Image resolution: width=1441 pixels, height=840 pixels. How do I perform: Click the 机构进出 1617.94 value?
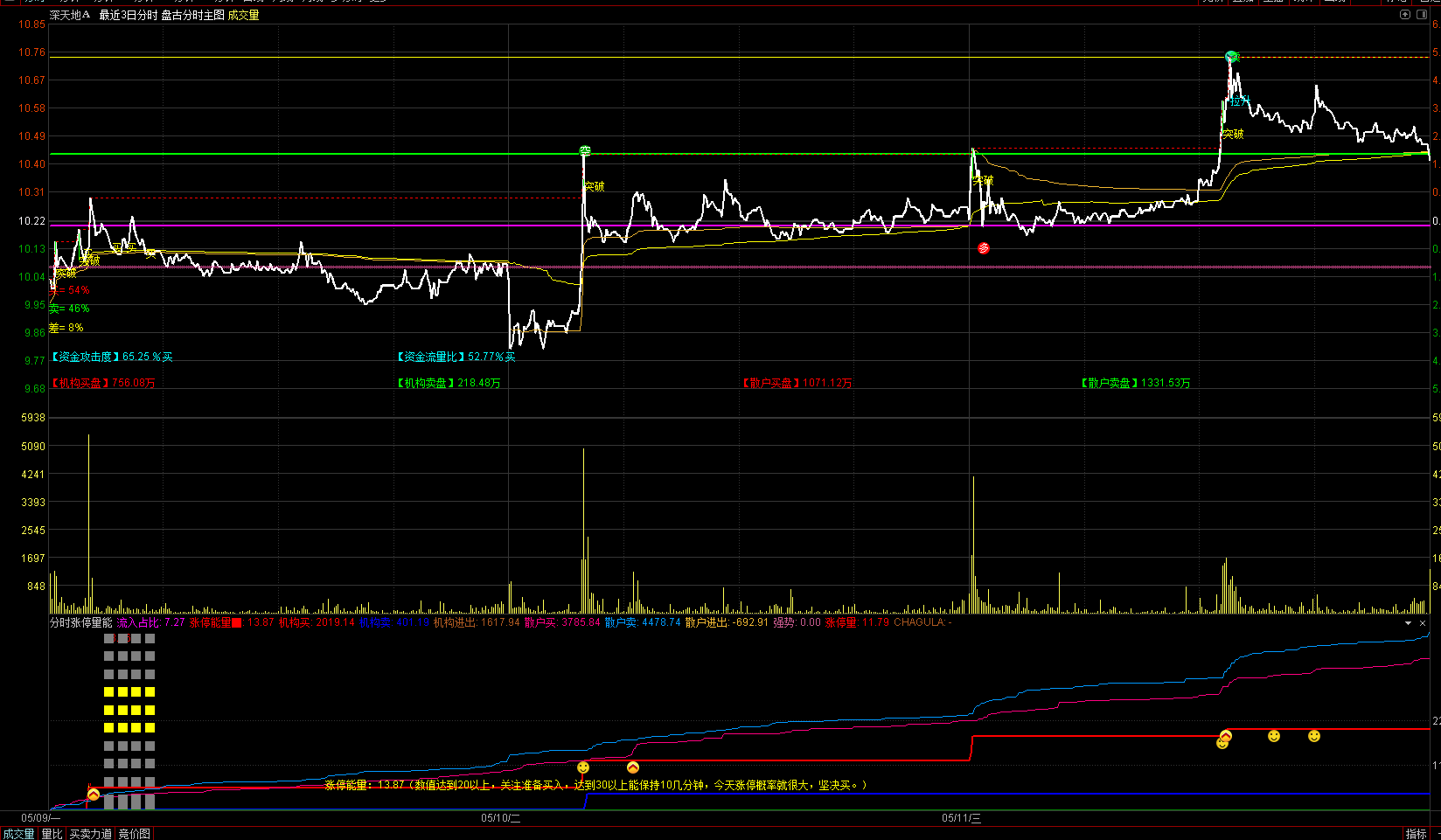click(477, 622)
